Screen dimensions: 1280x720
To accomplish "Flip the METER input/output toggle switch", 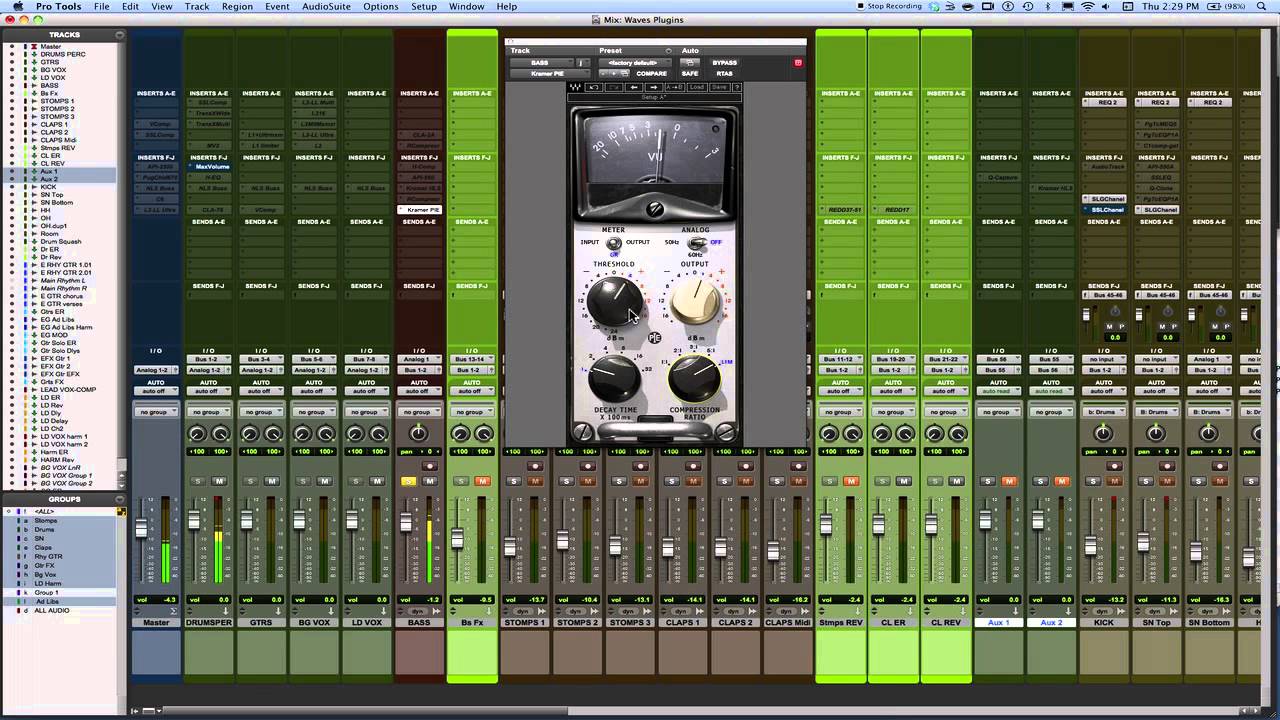I will [614, 243].
